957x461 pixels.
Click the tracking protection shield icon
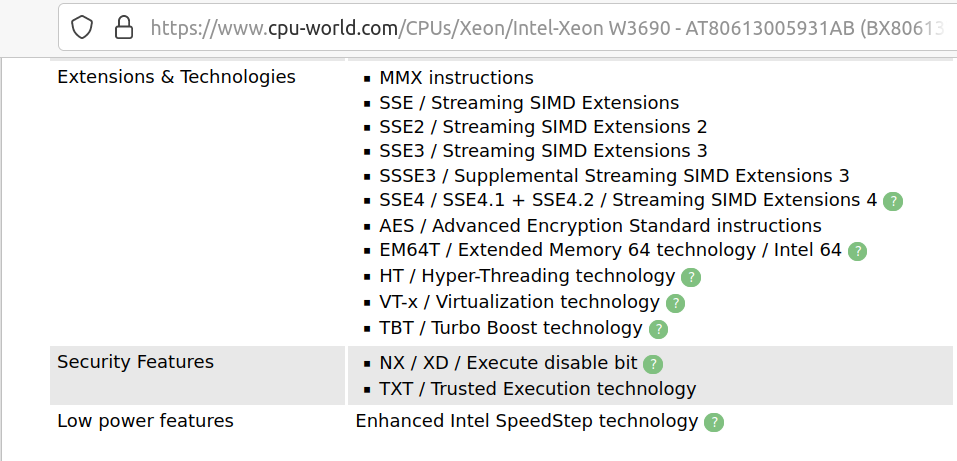pyautogui.click(x=82, y=26)
